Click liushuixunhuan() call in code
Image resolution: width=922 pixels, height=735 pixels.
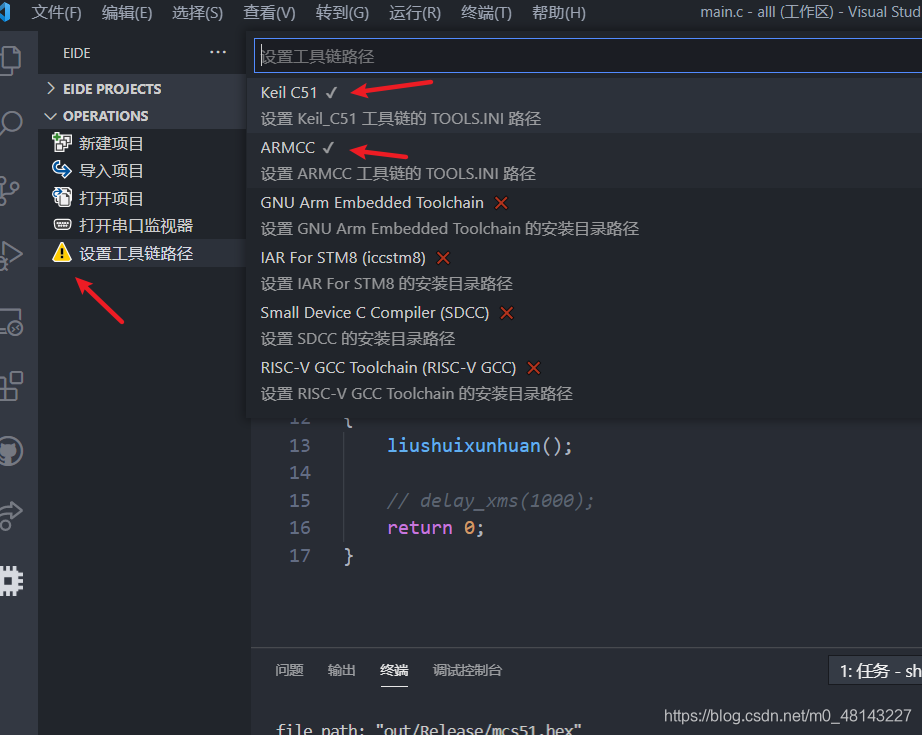coord(479,446)
